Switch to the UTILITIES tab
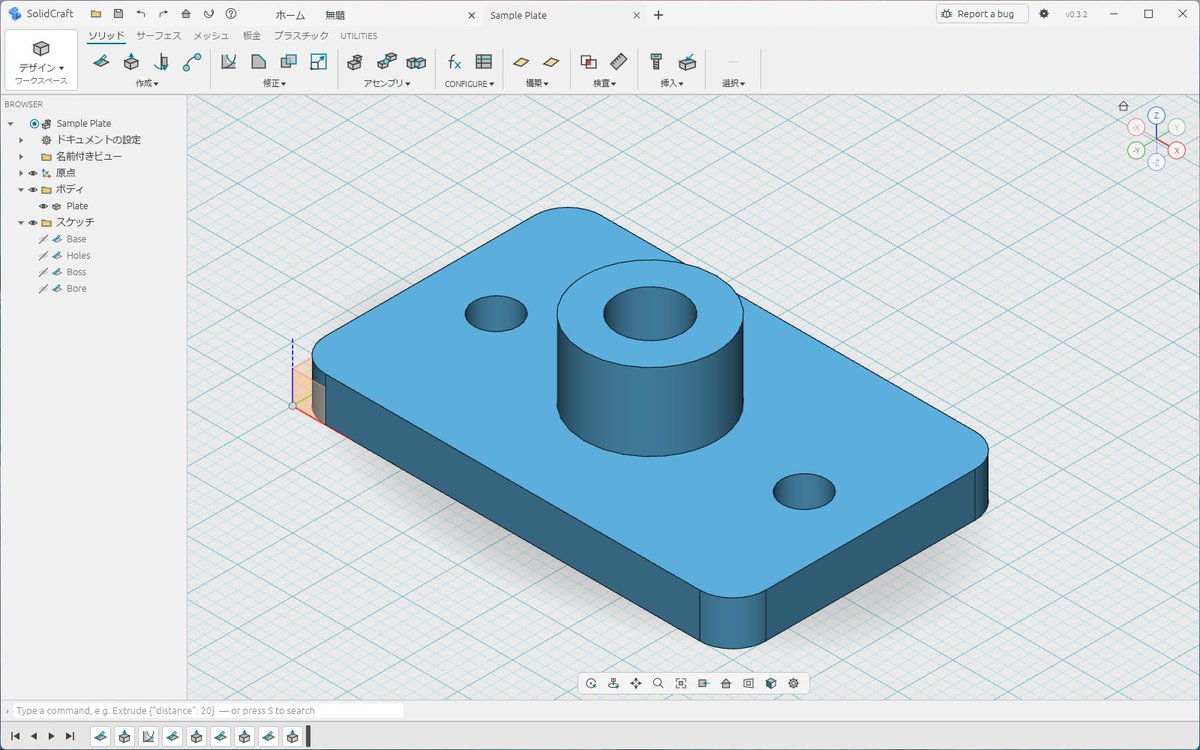 coord(359,36)
